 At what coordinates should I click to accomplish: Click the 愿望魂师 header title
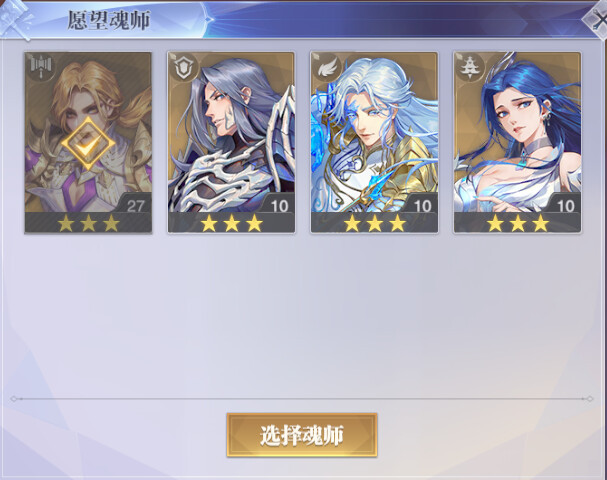109,20
